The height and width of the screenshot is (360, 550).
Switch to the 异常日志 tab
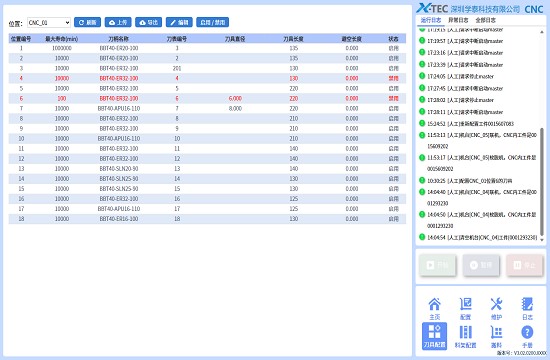click(x=458, y=20)
